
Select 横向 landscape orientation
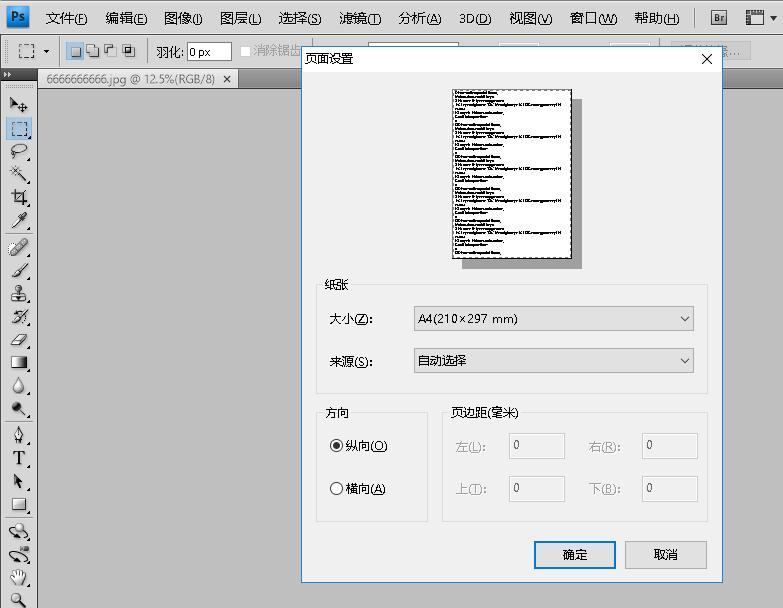[x=358, y=488]
